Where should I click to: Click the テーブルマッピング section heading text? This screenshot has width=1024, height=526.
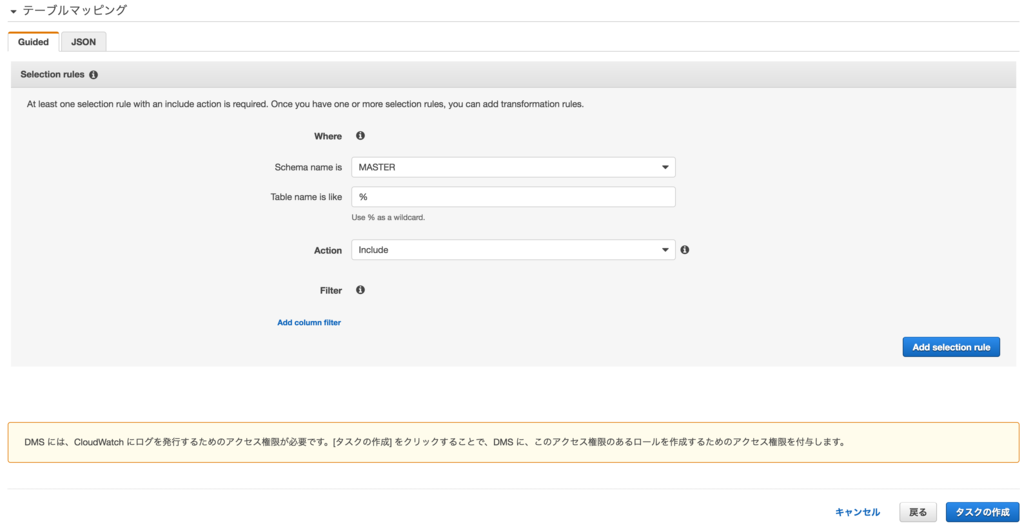(75, 10)
